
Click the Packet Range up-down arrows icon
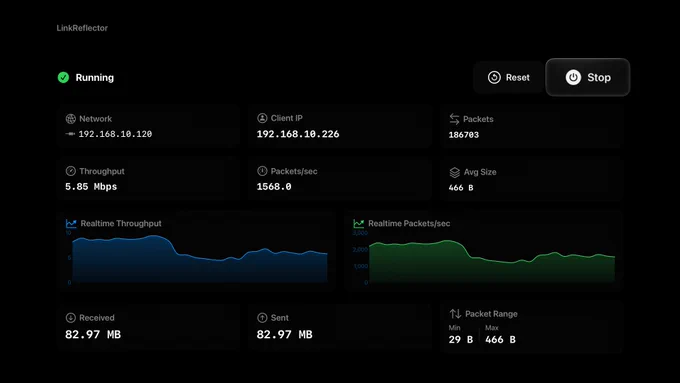(x=455, y=314)
